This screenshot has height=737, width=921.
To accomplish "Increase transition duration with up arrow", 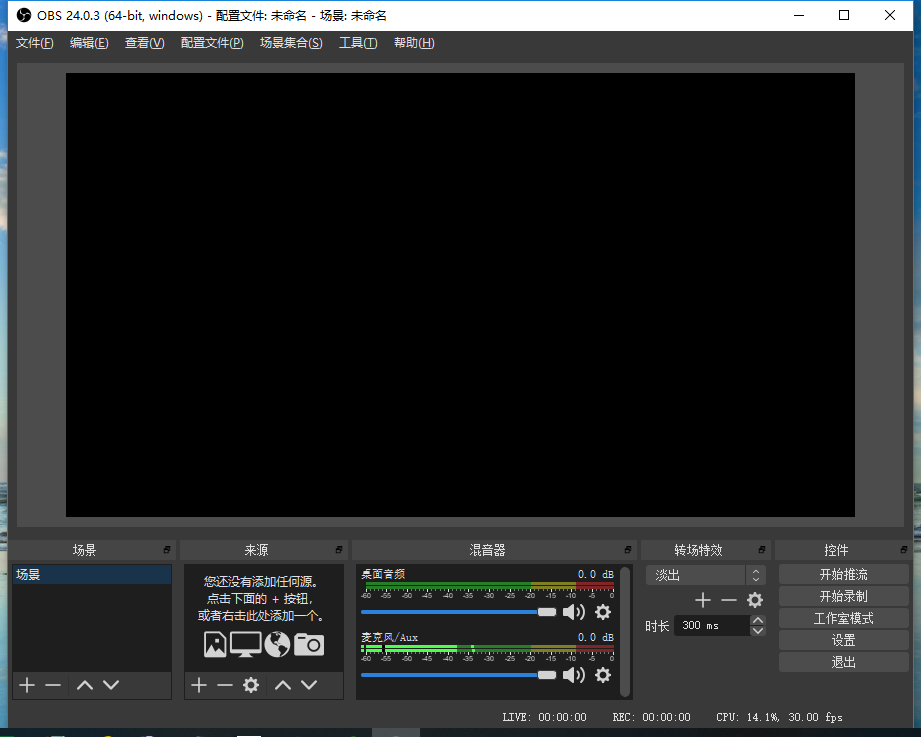I will 758,620.
